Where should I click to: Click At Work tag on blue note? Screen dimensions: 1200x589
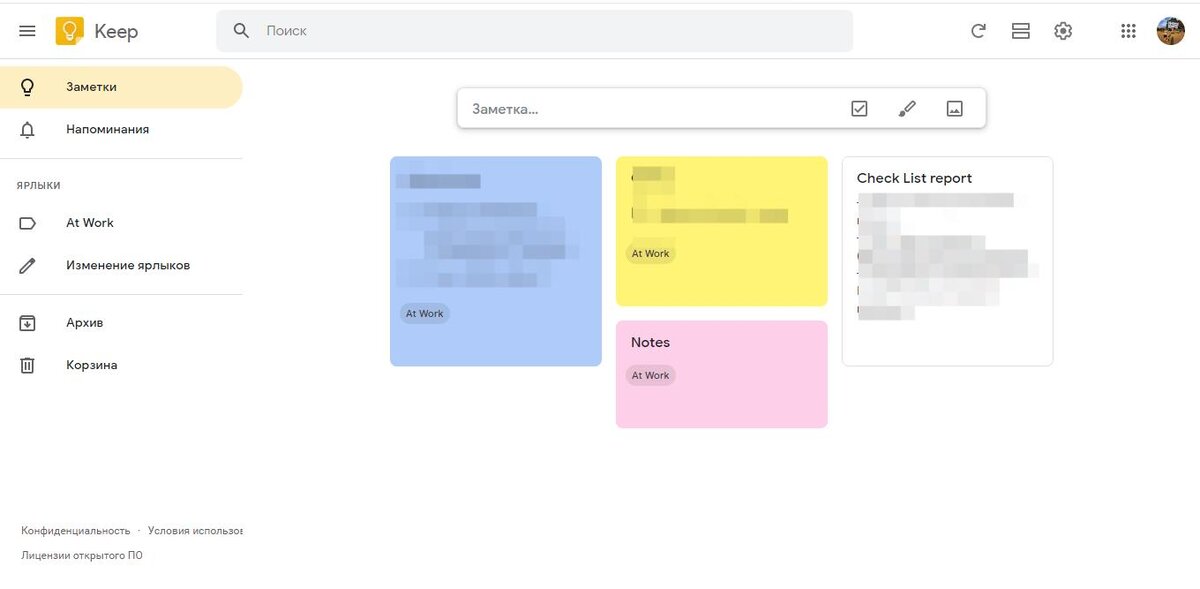point(424,314)
